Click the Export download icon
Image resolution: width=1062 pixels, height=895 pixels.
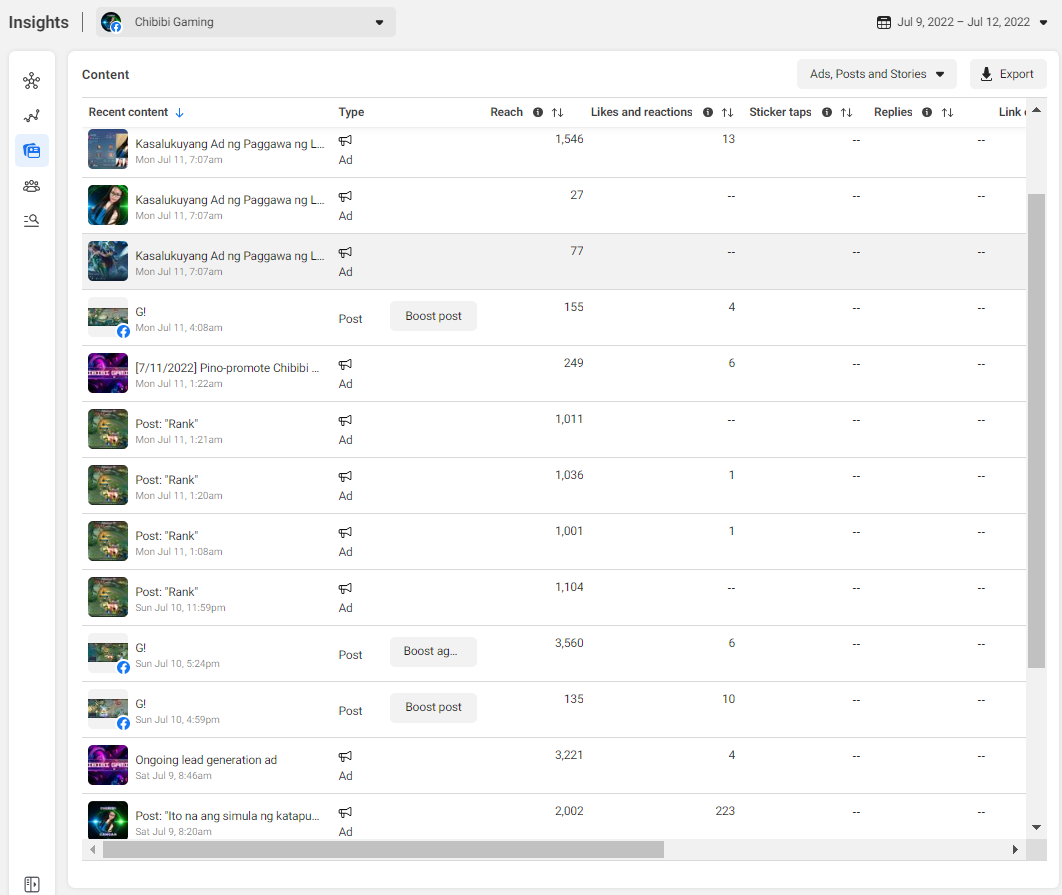point(986,74)
